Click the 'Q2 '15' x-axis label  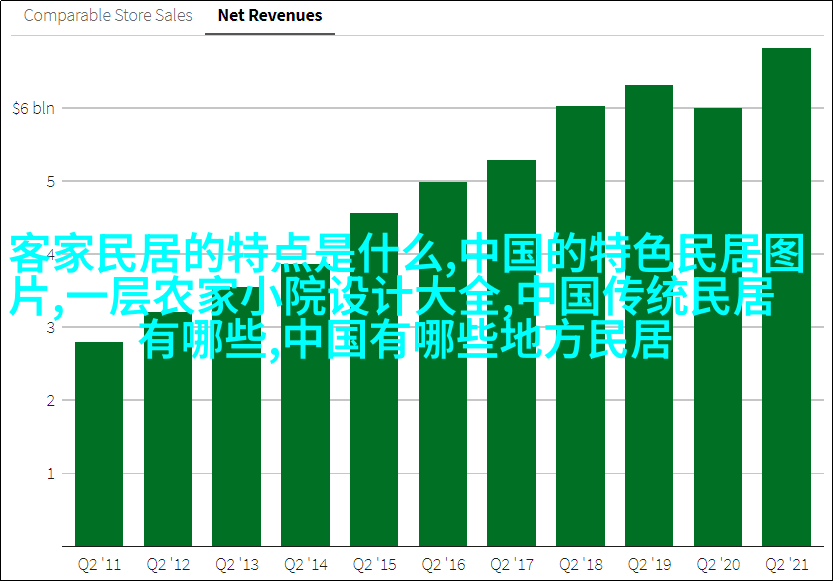click(374, 564)
